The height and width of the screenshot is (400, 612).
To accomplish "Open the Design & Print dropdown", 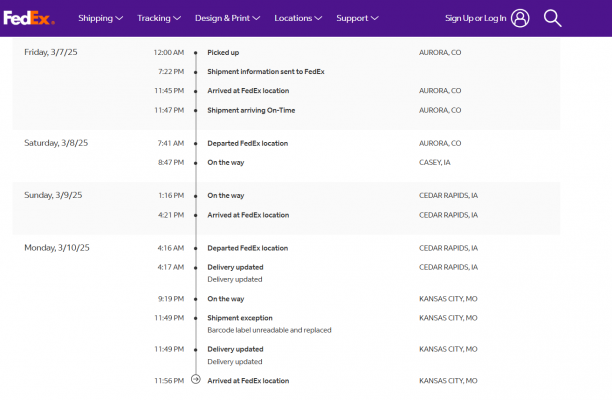I will coord(228,18).
